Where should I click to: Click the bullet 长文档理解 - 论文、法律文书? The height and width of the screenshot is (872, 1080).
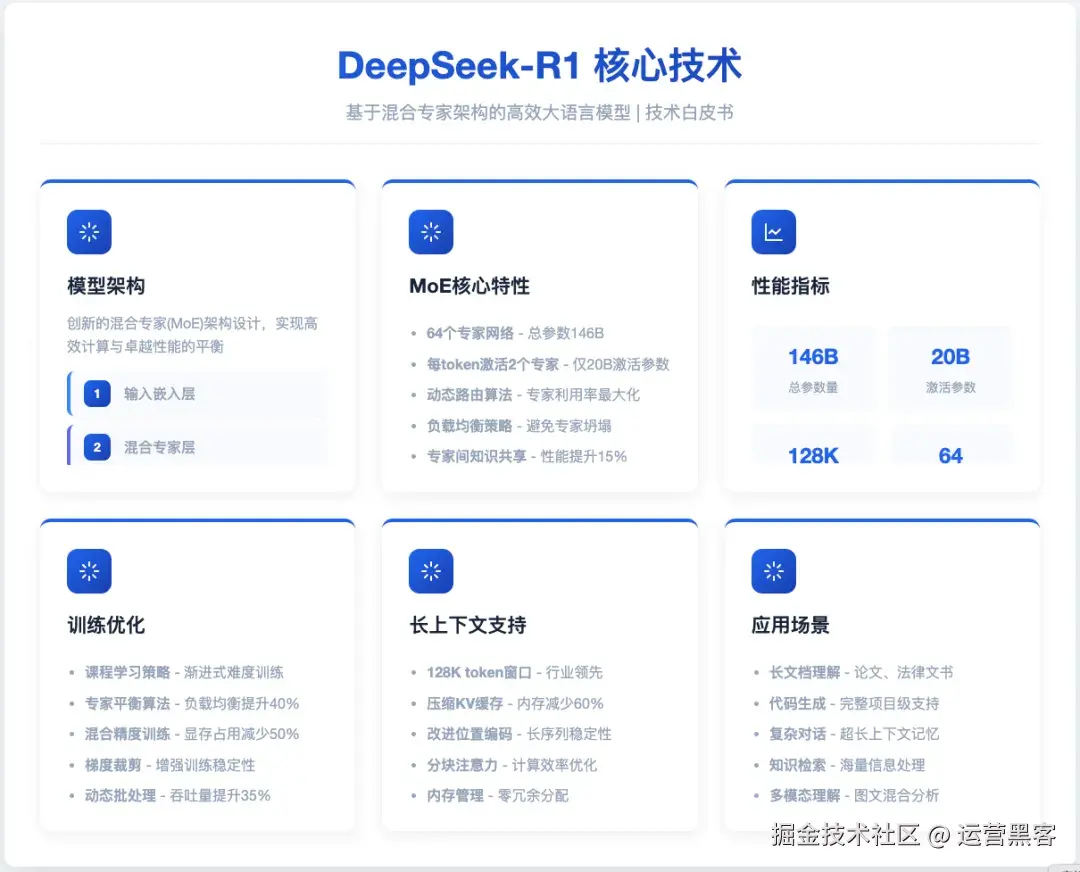pos(861,672)
